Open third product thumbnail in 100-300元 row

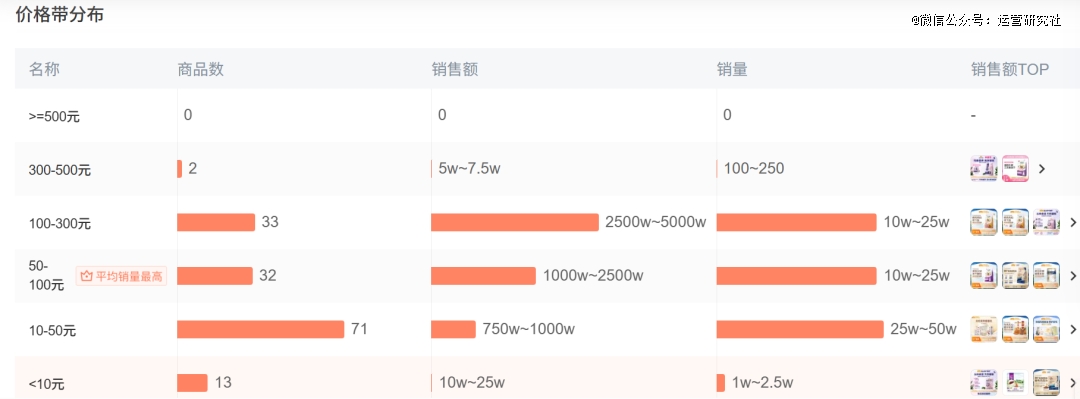pyautogui.click(x=1046, y=222)
